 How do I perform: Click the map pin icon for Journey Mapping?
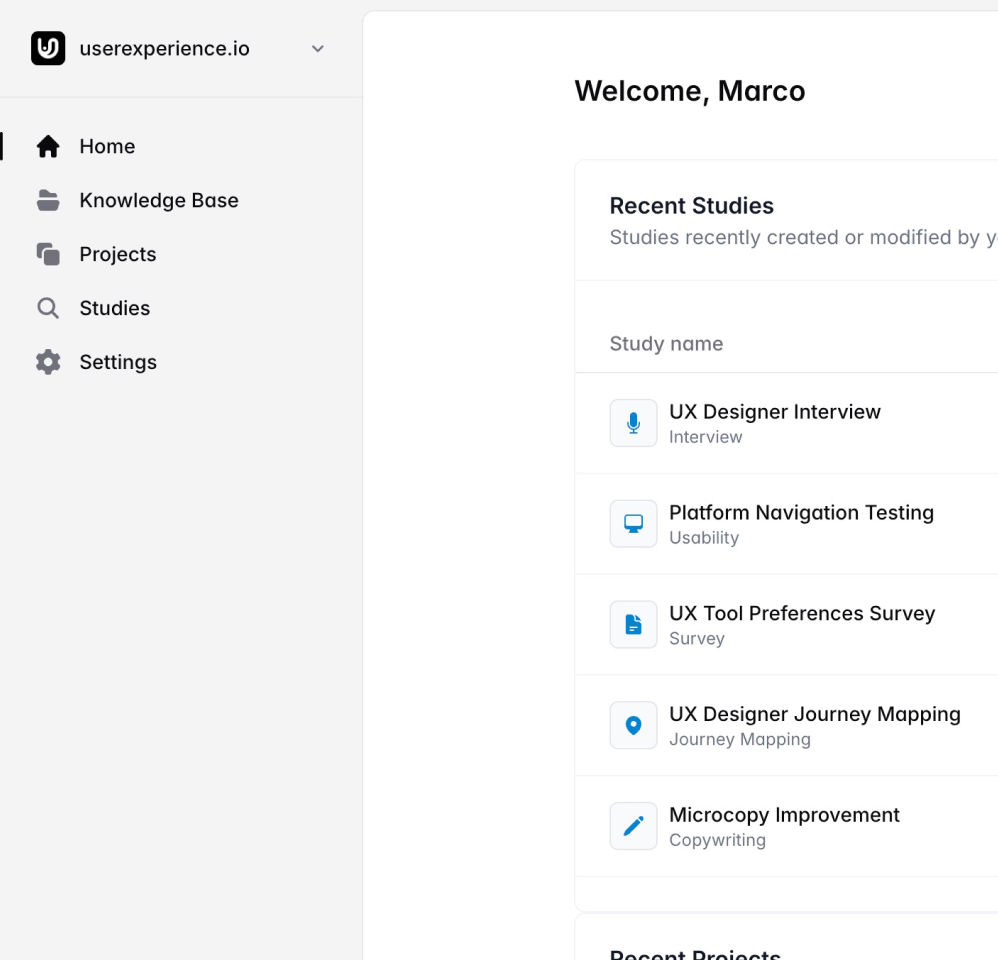pyautogui.click(x=633, y=725)
